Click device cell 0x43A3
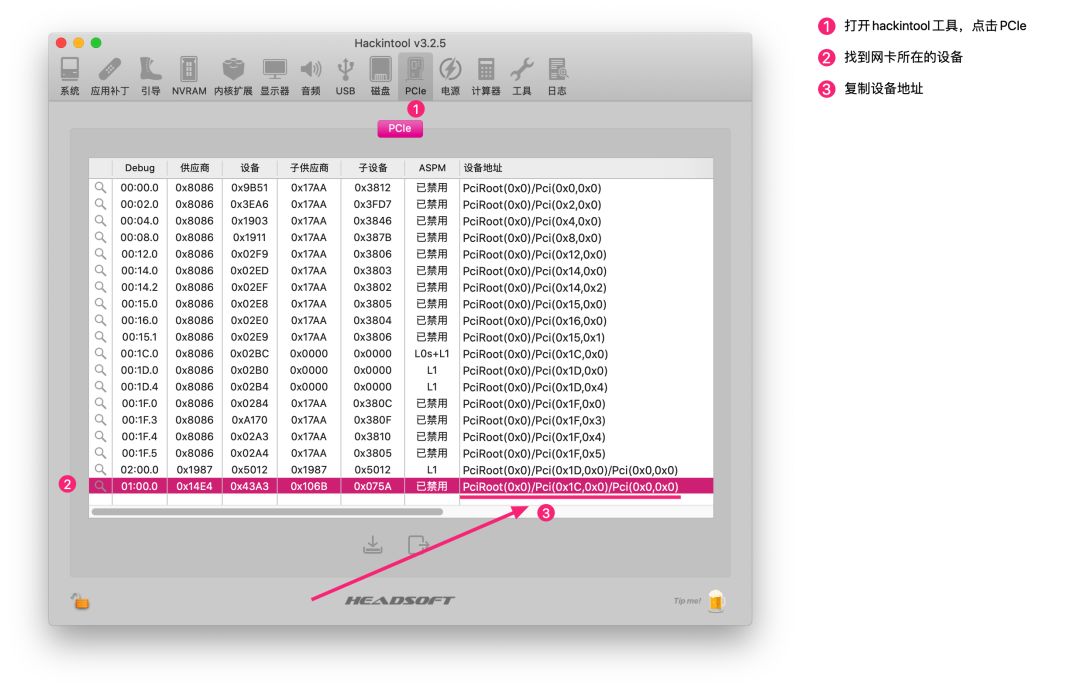 point(249,486)
